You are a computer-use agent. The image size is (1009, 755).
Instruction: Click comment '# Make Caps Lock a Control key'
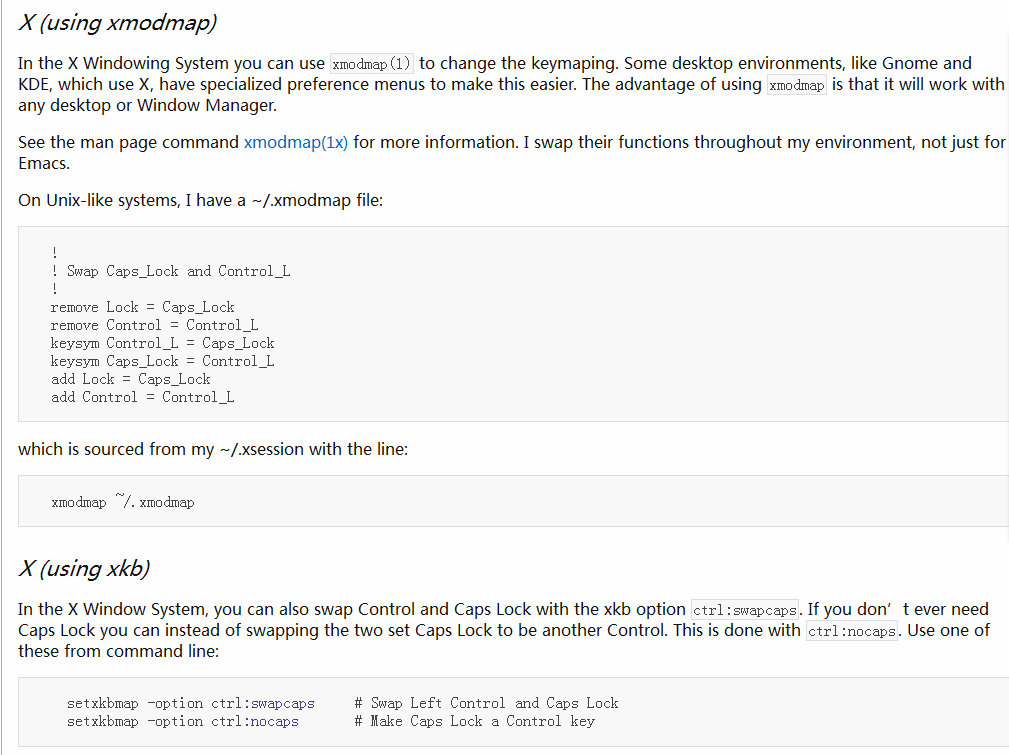[x=474, y=722]
